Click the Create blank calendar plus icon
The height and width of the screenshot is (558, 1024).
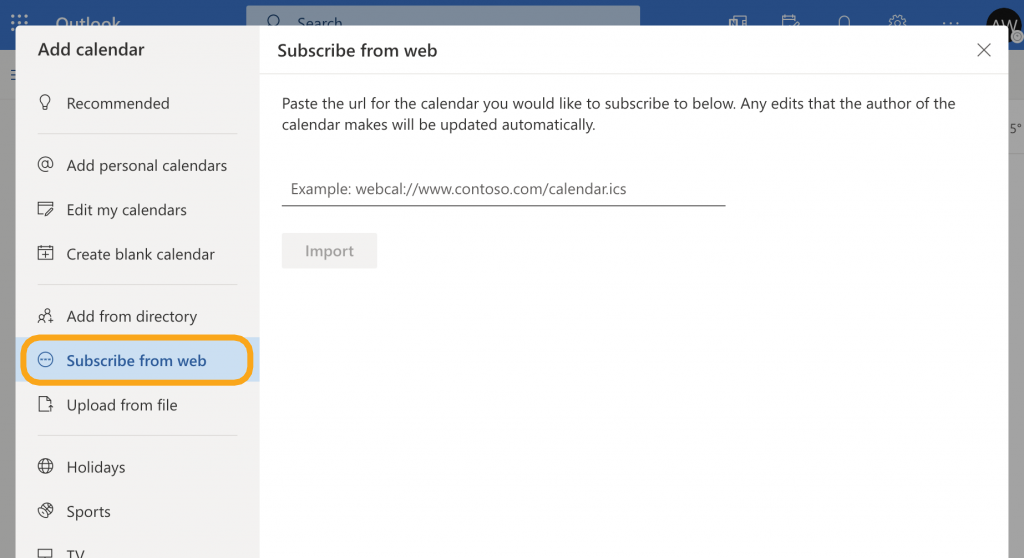click(x=45, y=254)
